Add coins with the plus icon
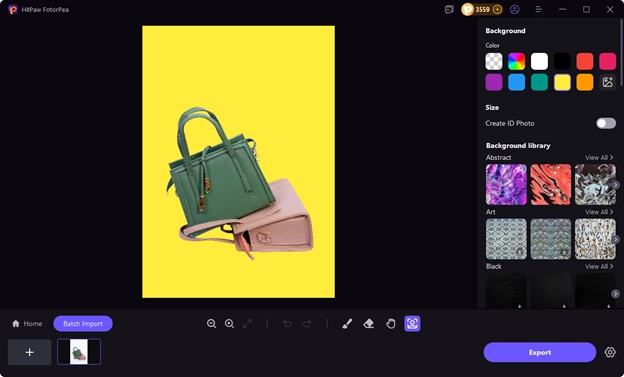The width and height of the screenshot is (624, 377). click(497, 9)
